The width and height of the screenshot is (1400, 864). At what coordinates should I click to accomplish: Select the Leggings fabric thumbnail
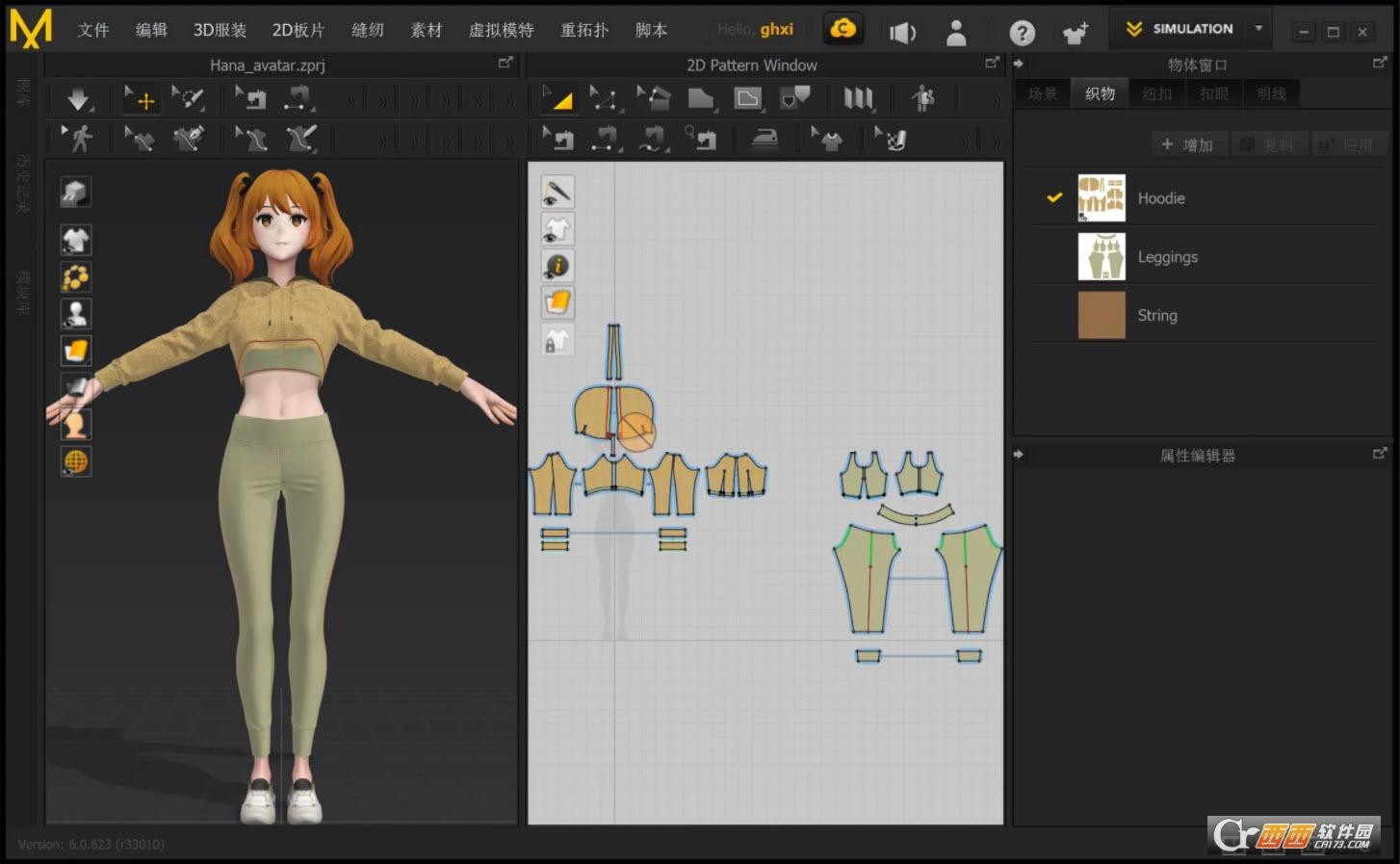[x=1102, y=256]
